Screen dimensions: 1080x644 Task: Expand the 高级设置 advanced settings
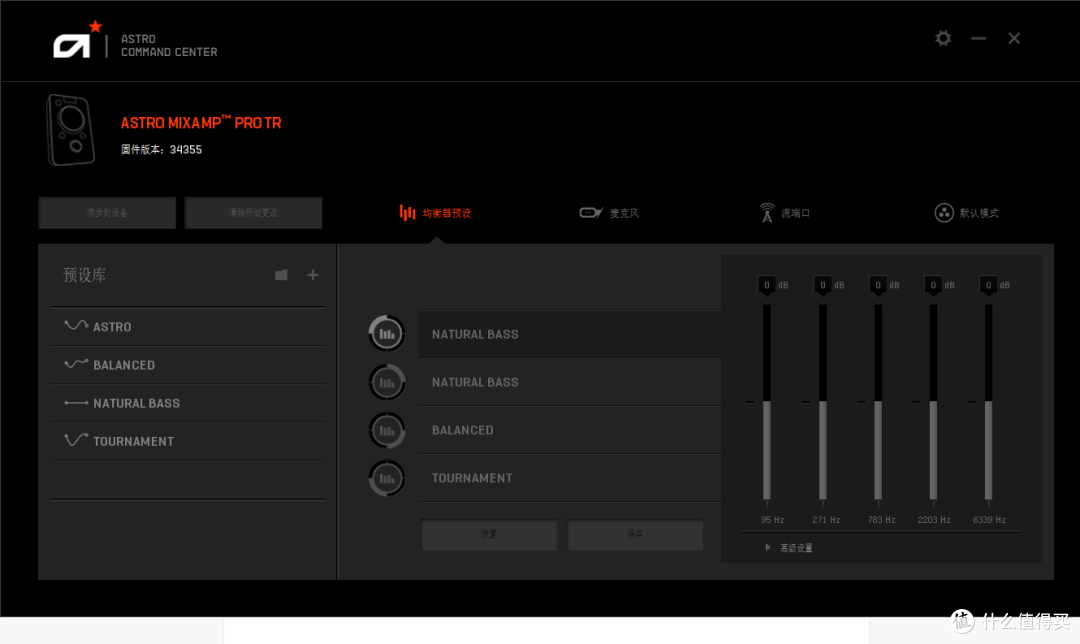coord(789,548)
